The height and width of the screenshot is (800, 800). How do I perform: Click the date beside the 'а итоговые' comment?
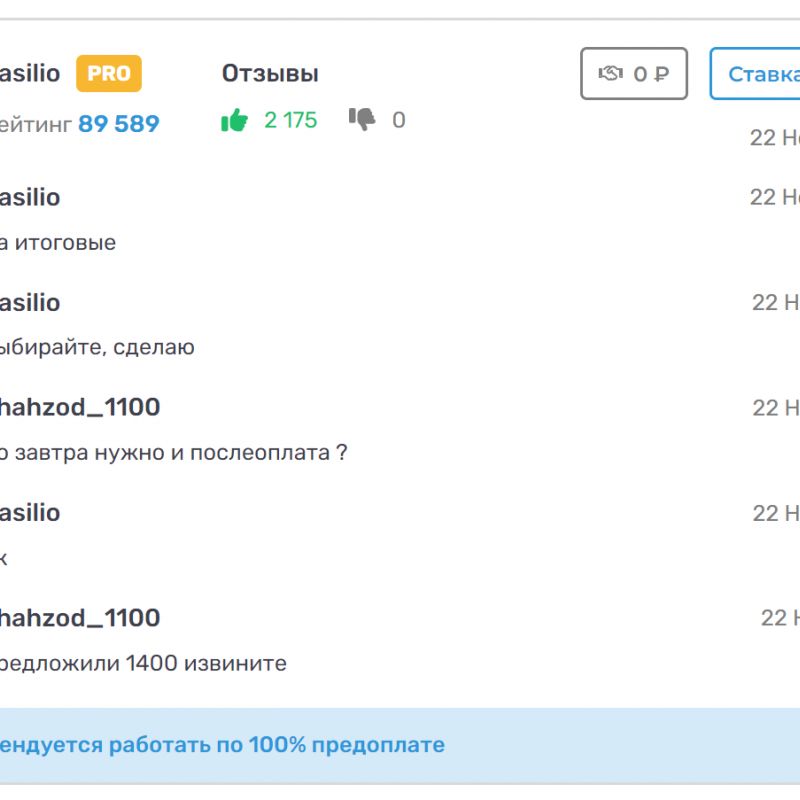(x=775, y=197)
